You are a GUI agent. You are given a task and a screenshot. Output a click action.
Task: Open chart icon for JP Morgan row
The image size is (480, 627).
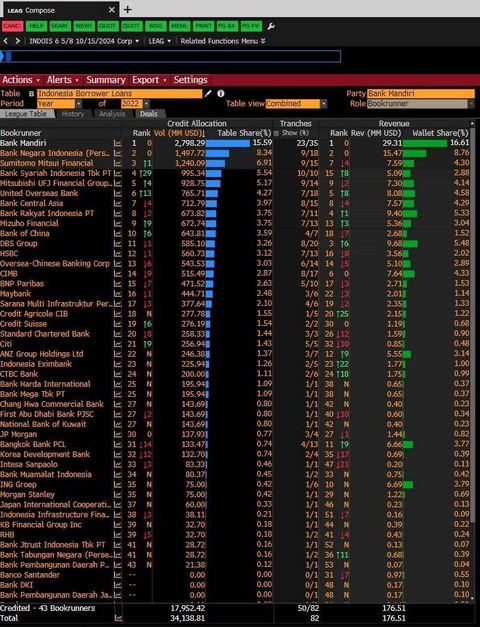click(118, 434)
